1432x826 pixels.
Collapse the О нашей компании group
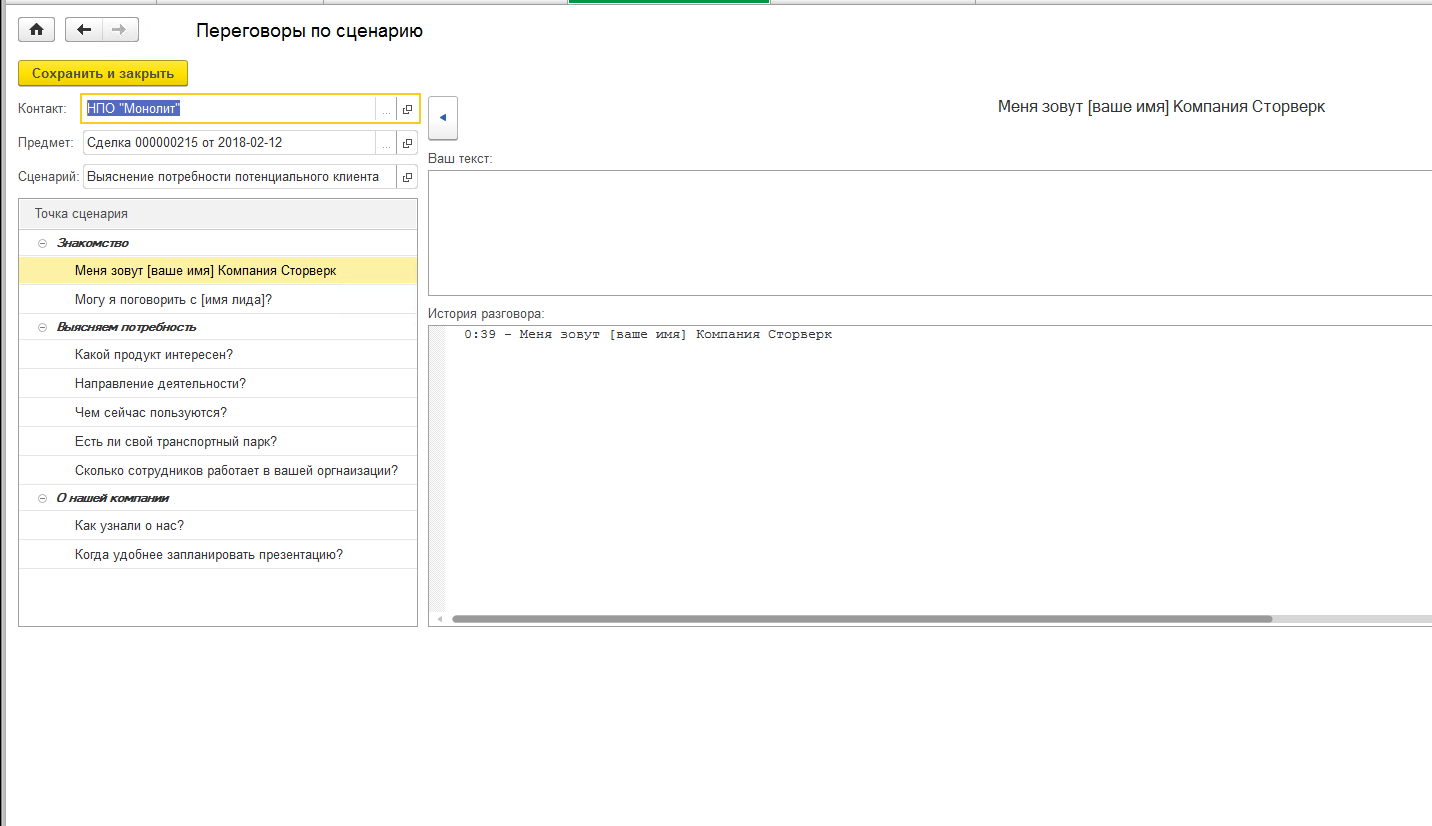pyautogui.click(x=42, y=498)
